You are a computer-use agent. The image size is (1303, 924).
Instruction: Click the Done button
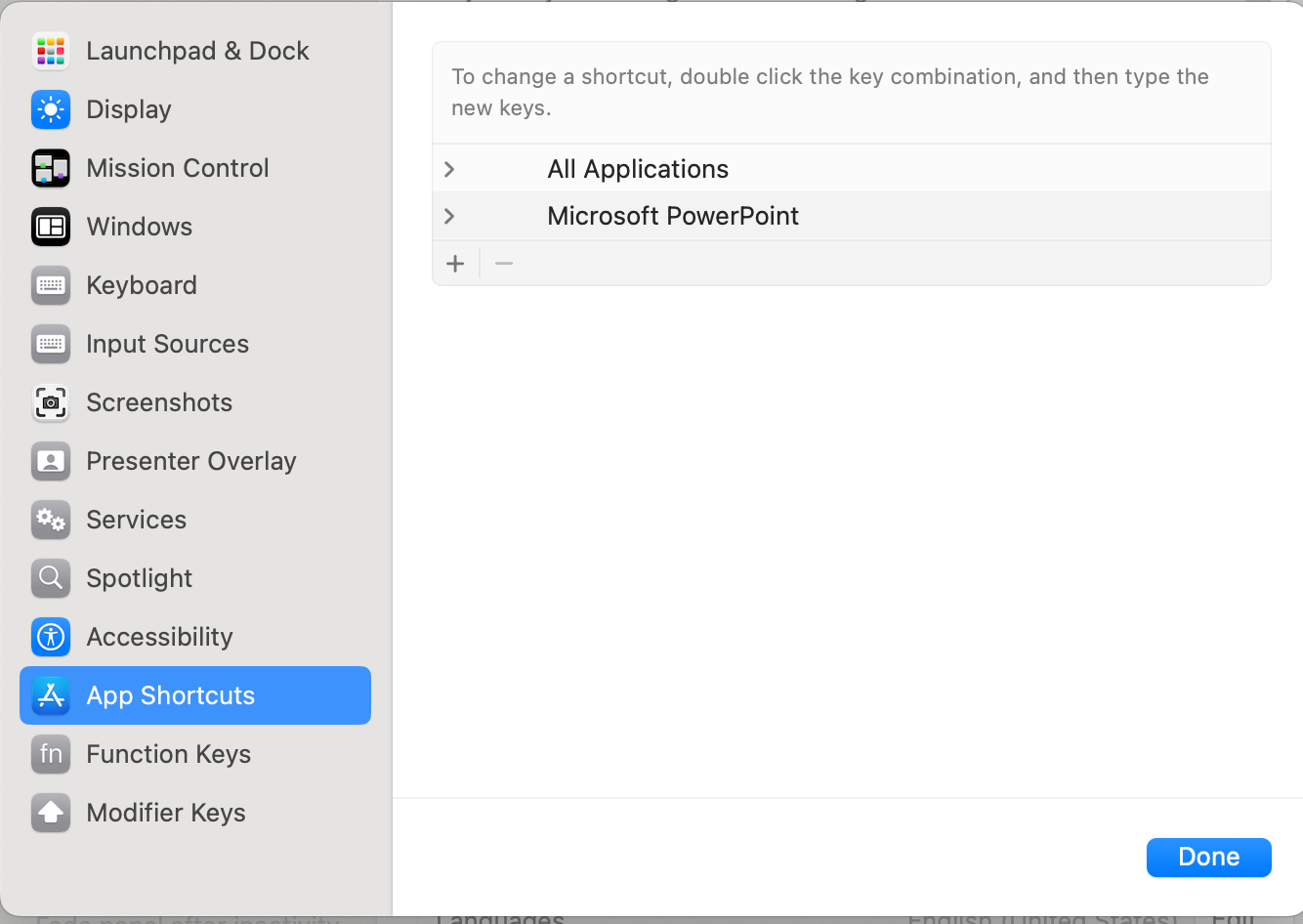1209,857
